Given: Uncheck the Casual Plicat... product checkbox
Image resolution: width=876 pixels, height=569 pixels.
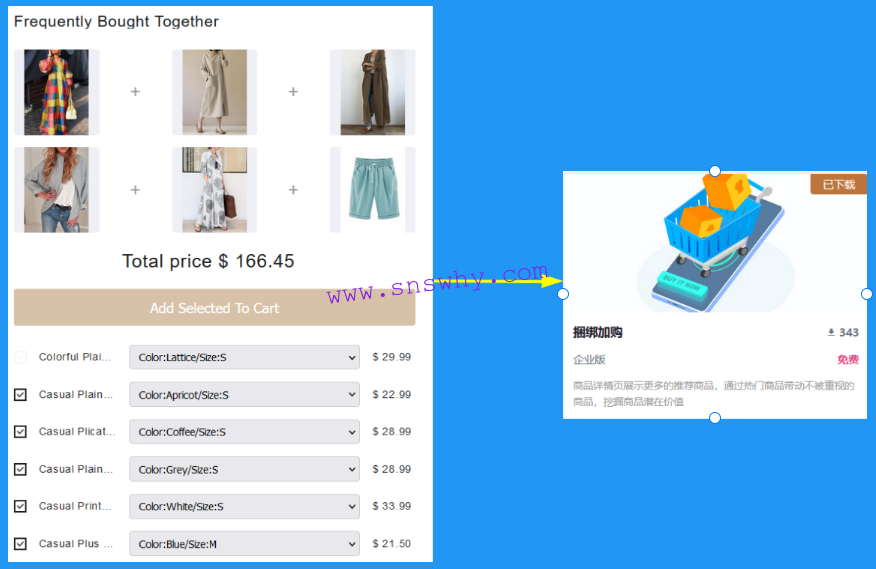Looking at the screenshot, I should [20, 432].
